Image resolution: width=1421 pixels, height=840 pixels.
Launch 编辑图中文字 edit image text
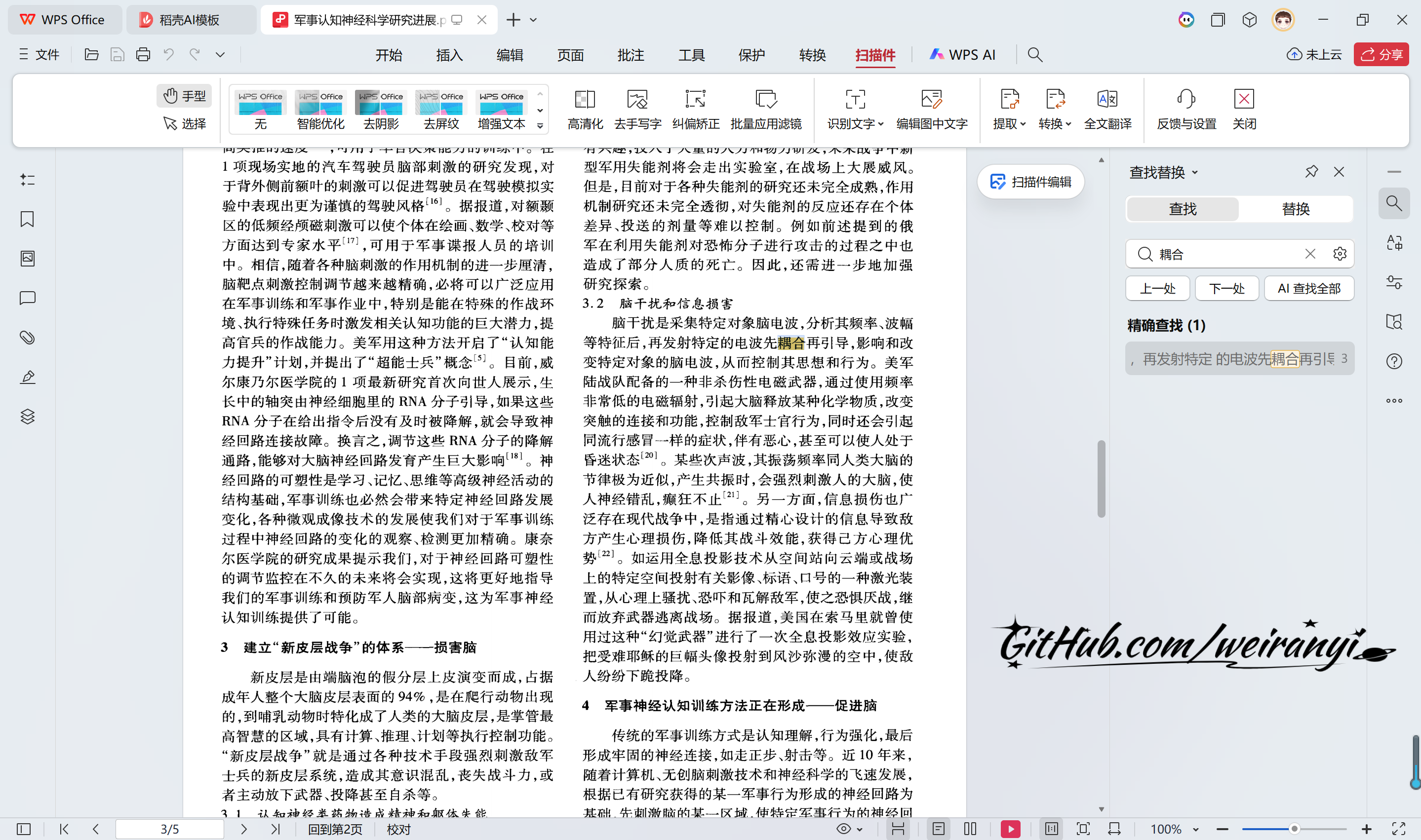tap(931, 109)
